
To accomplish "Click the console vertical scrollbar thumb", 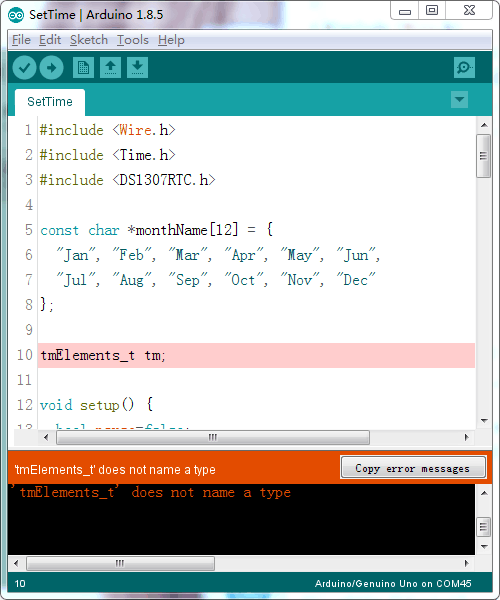I will 484,527.
